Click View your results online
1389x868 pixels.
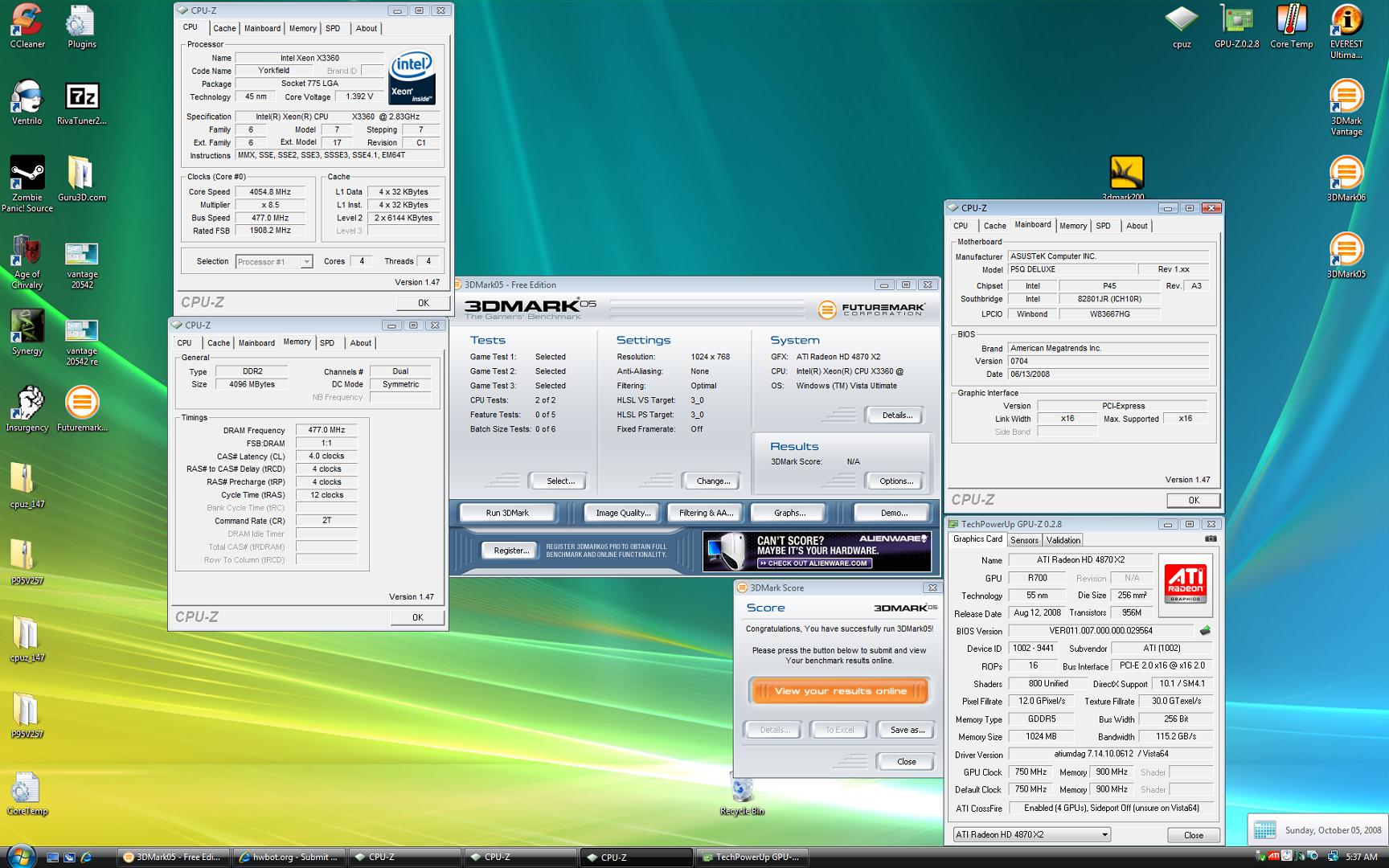[x=840, y=691]
